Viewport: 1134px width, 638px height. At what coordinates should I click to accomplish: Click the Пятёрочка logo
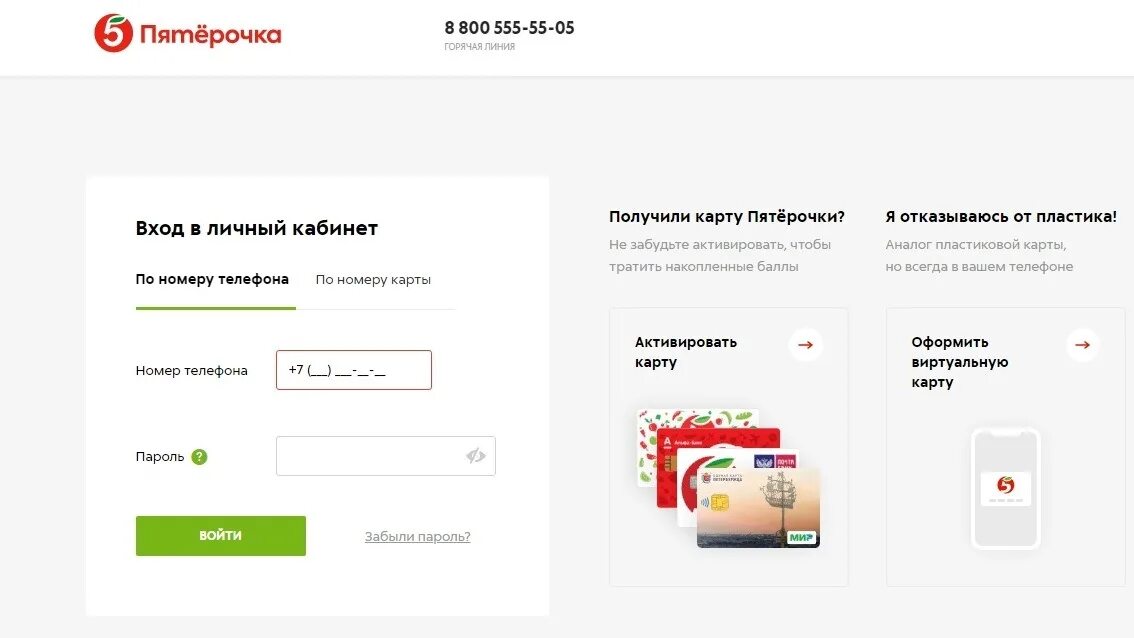187,33
